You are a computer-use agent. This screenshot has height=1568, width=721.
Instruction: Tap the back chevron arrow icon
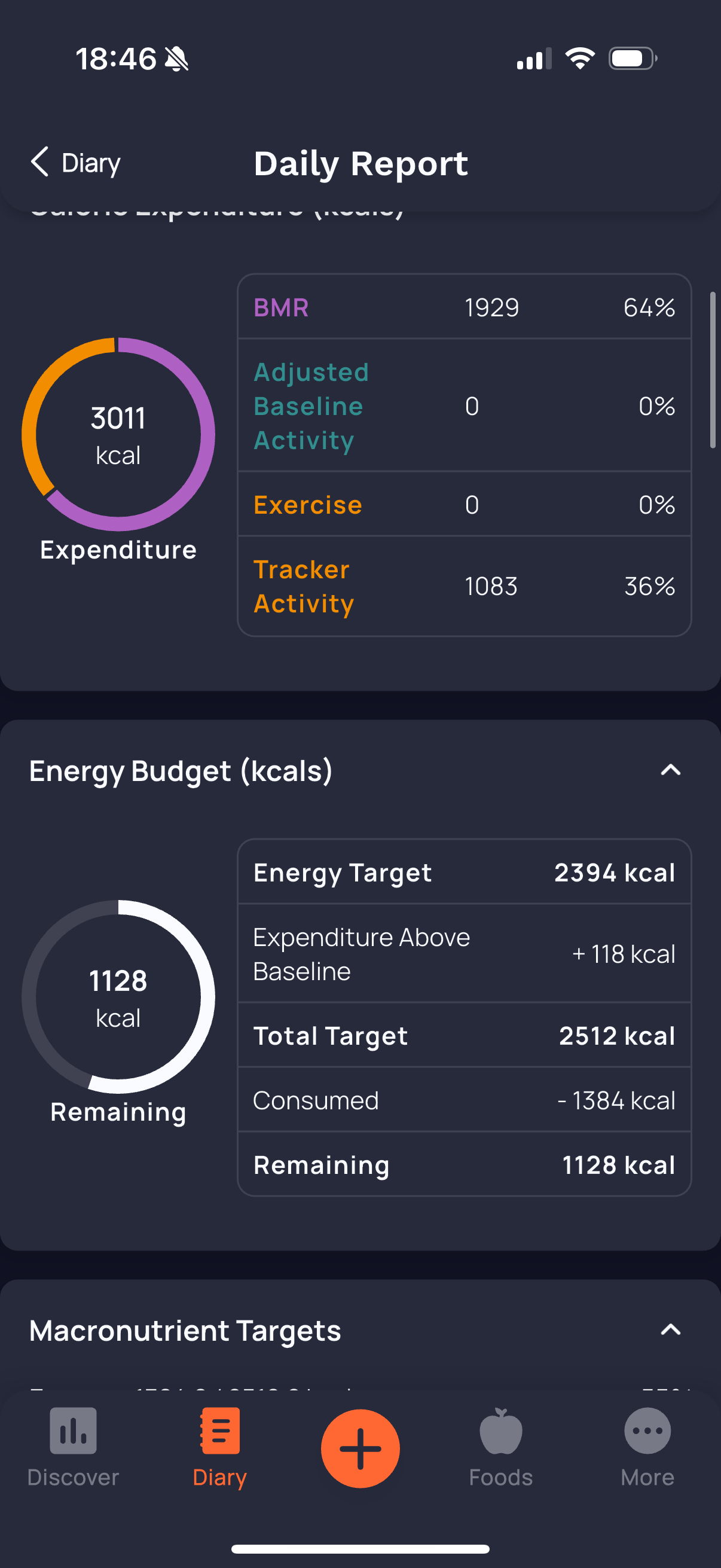(39, 162)
